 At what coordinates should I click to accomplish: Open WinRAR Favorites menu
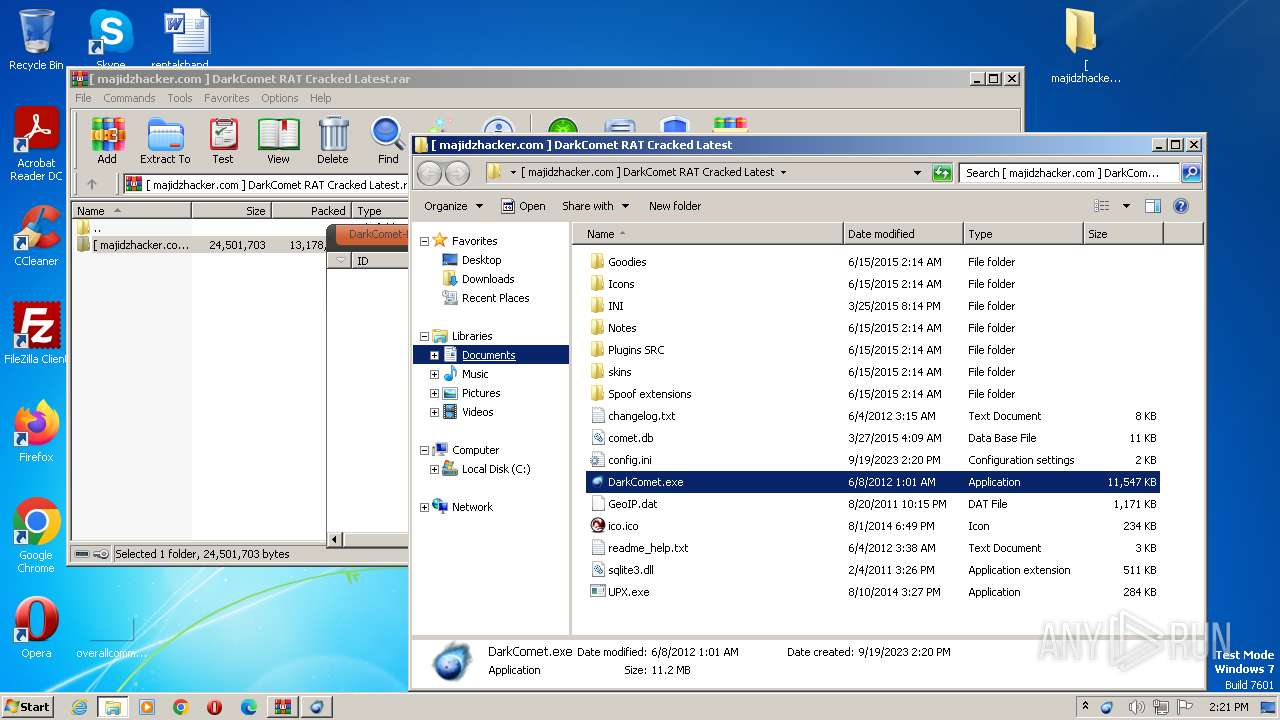coord(227,98)
